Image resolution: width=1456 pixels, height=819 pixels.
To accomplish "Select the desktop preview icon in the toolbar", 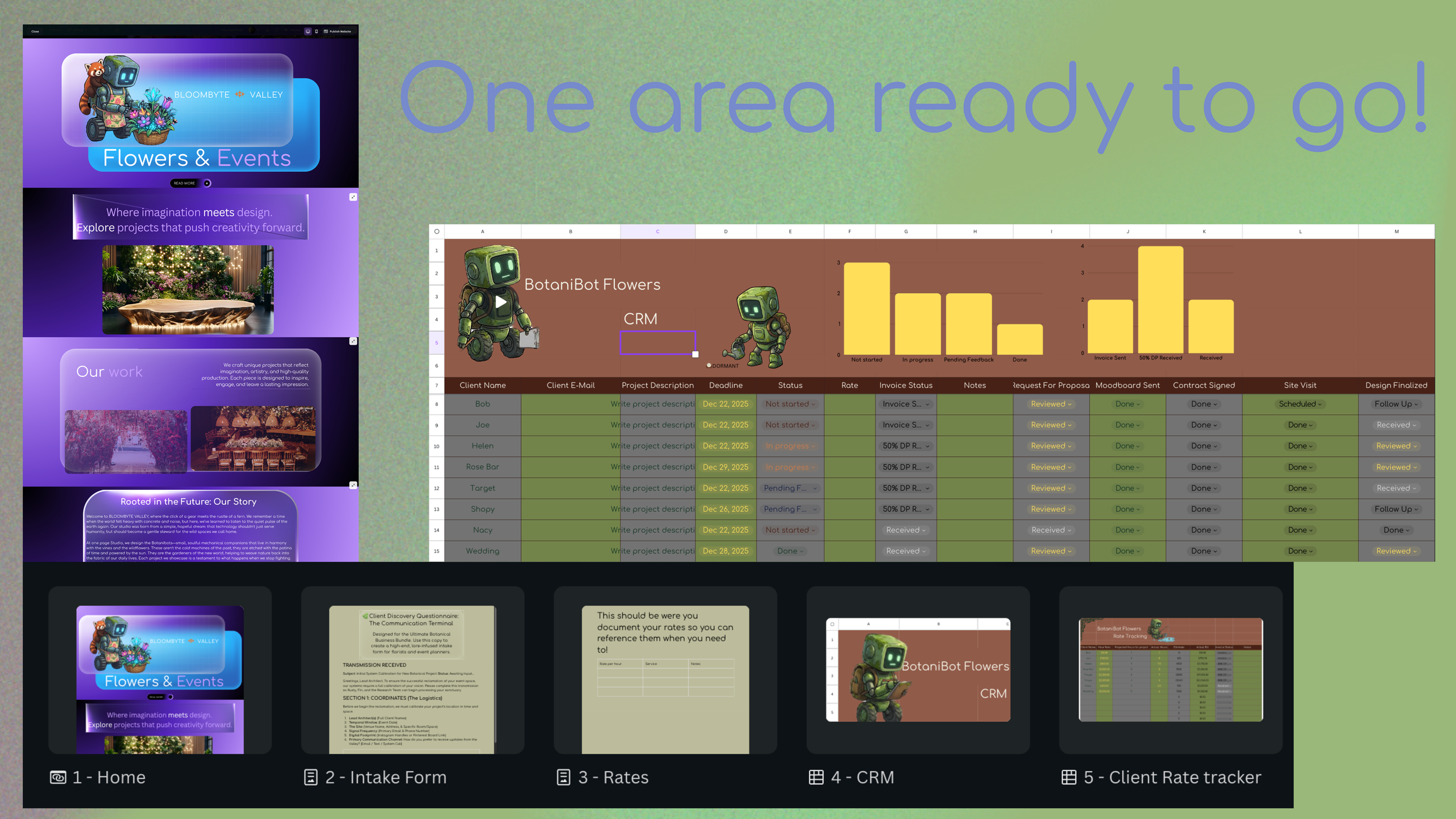I will [307, 30].
